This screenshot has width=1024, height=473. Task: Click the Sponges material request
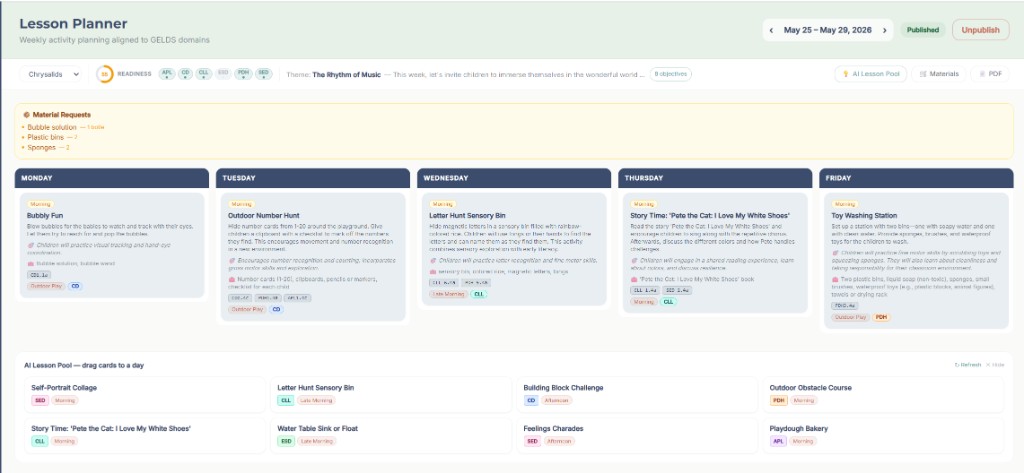[x=46, y=148]
